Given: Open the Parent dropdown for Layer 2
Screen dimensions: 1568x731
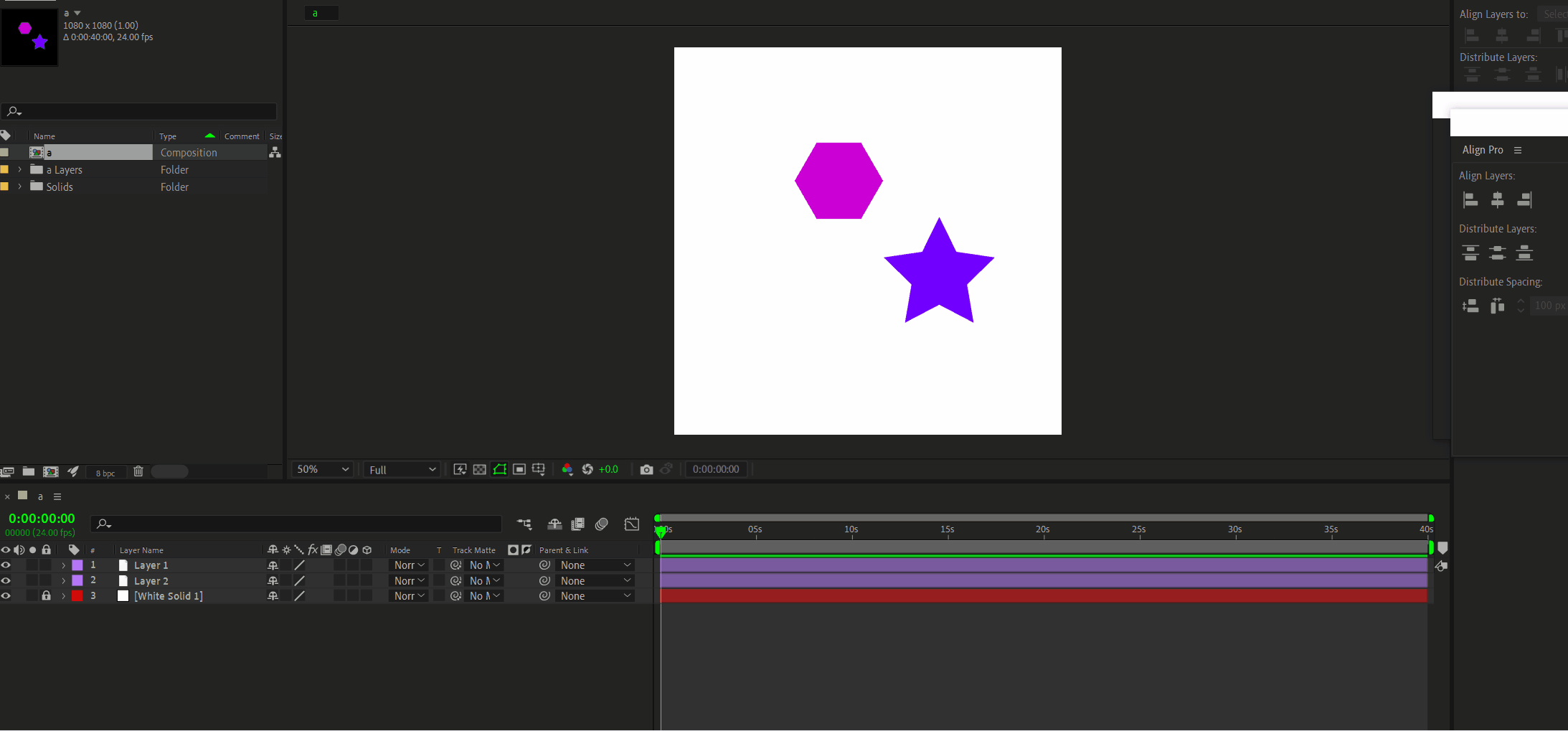Looking at the screenshot, I should click(x=595, y=581).
